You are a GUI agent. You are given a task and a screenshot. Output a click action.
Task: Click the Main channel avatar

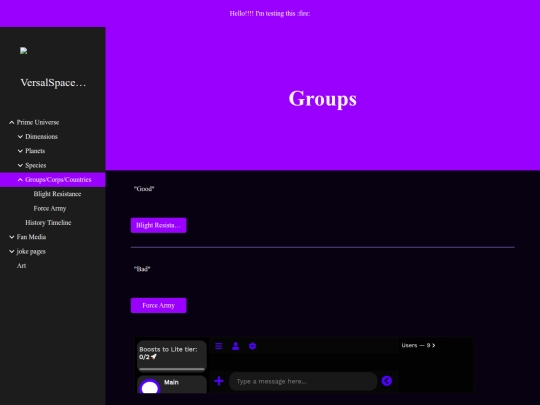point(150,387)
